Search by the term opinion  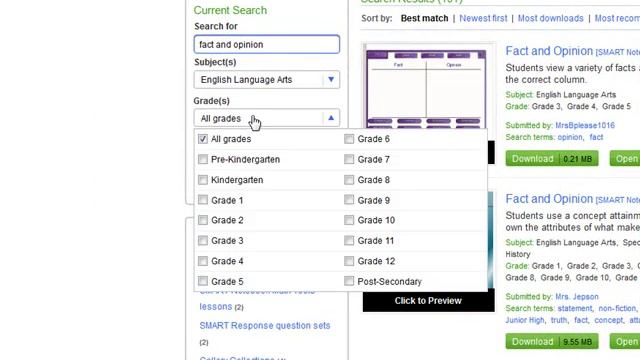(570, 137)
